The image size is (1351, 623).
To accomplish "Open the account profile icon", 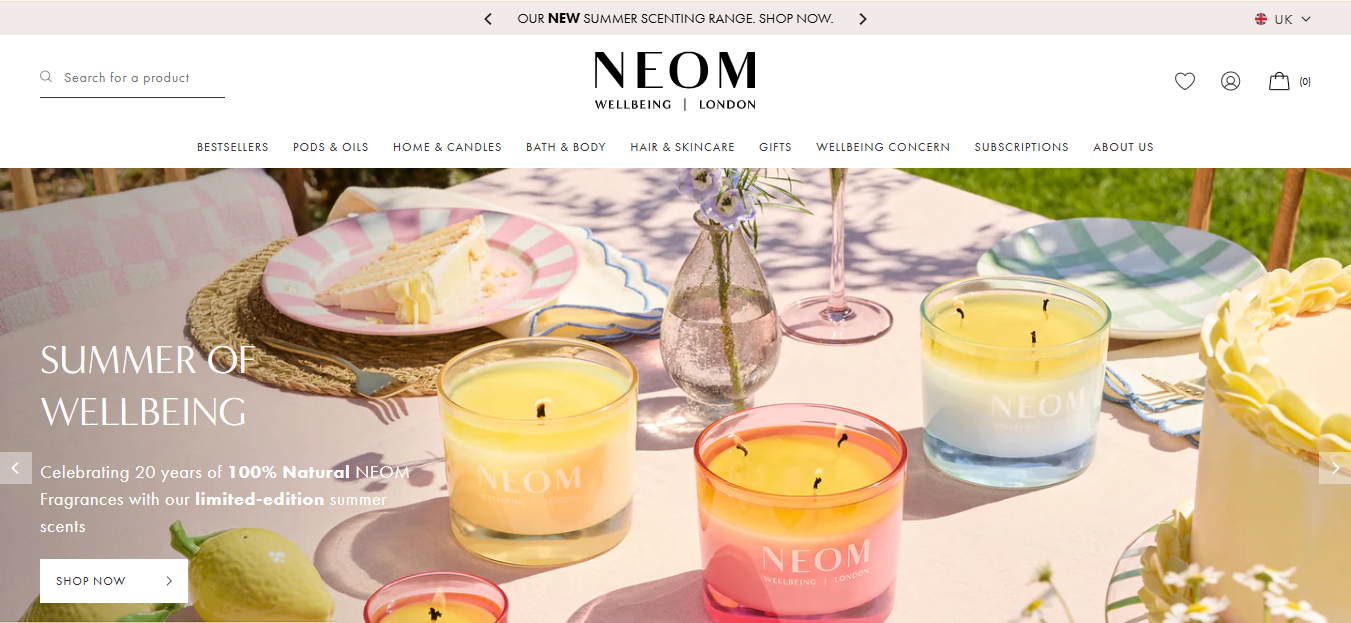I will point(1231,81).
